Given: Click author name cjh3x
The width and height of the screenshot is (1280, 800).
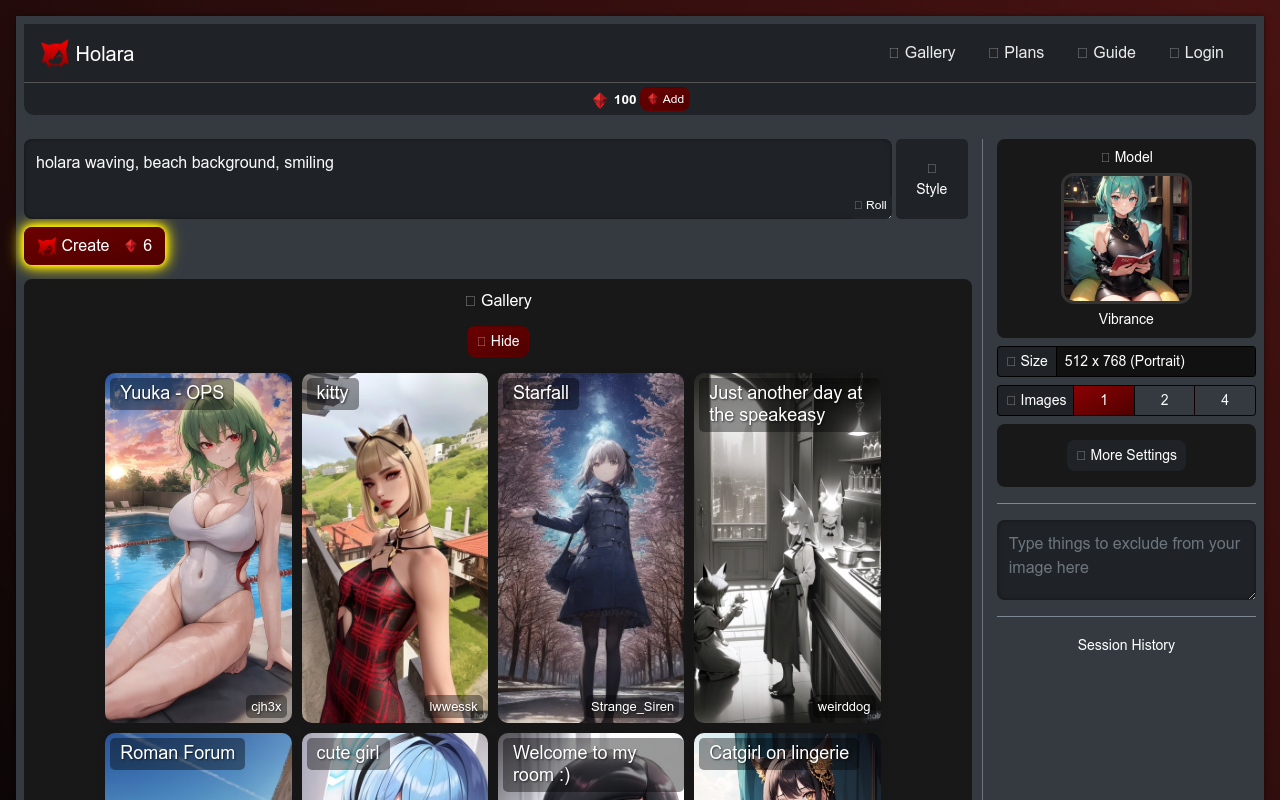Looking at the screenshot, I should 266,707.
